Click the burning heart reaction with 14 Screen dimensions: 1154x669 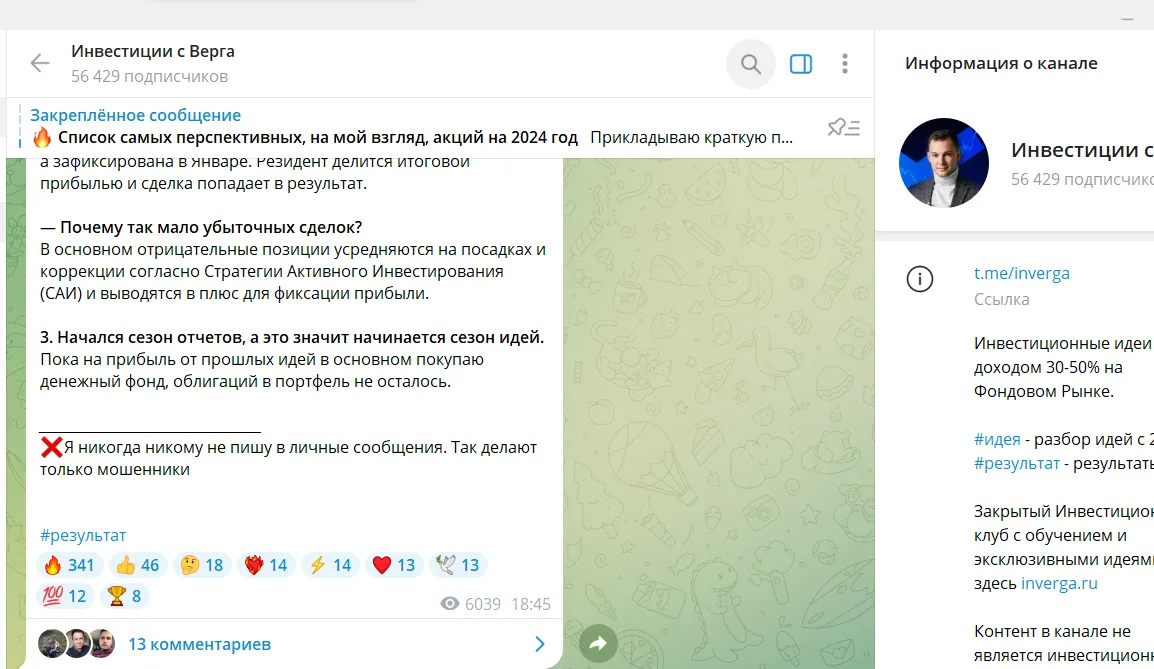[x=266, y=565]
